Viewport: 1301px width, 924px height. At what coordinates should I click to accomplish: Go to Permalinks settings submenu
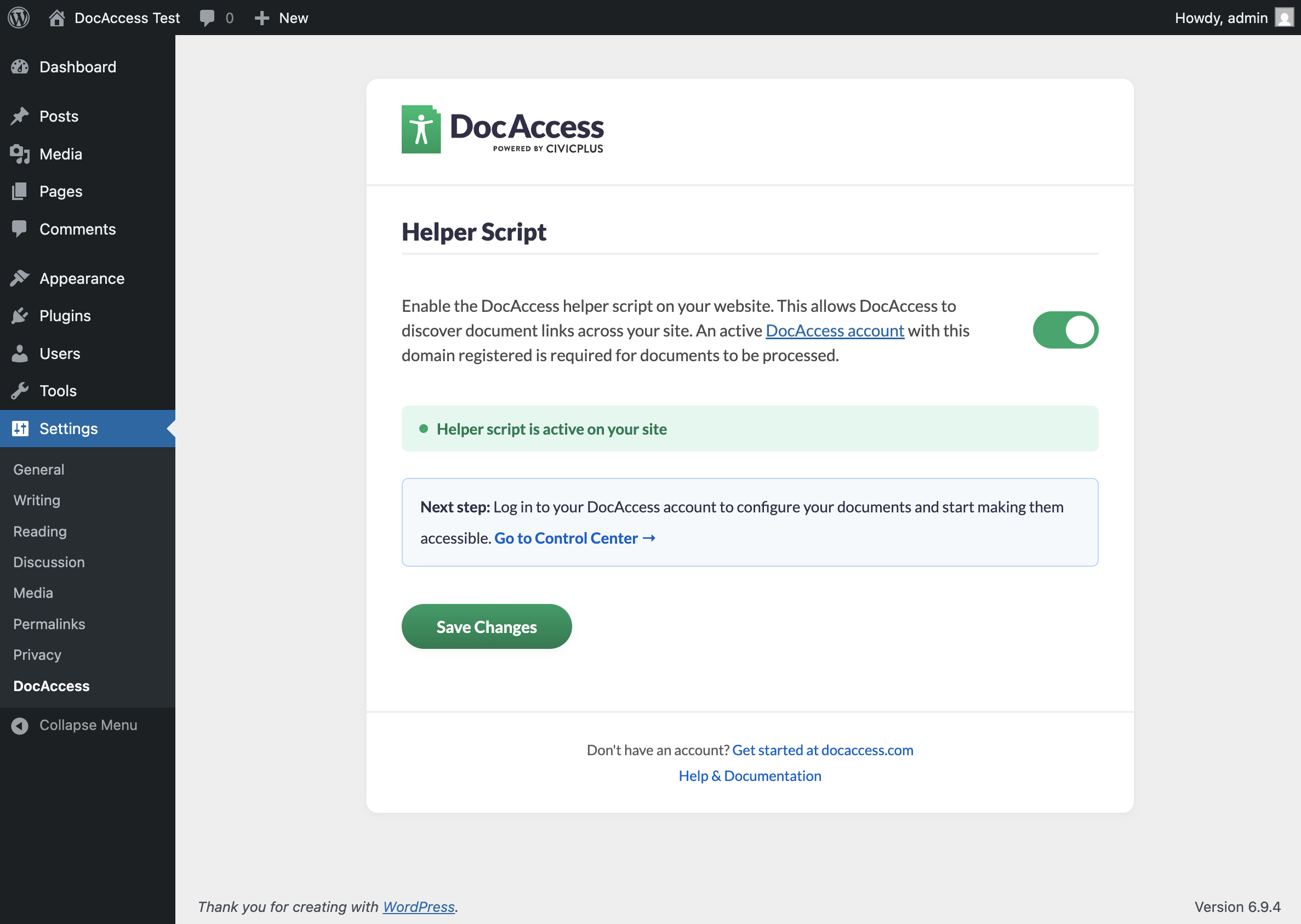coord(49,624)
